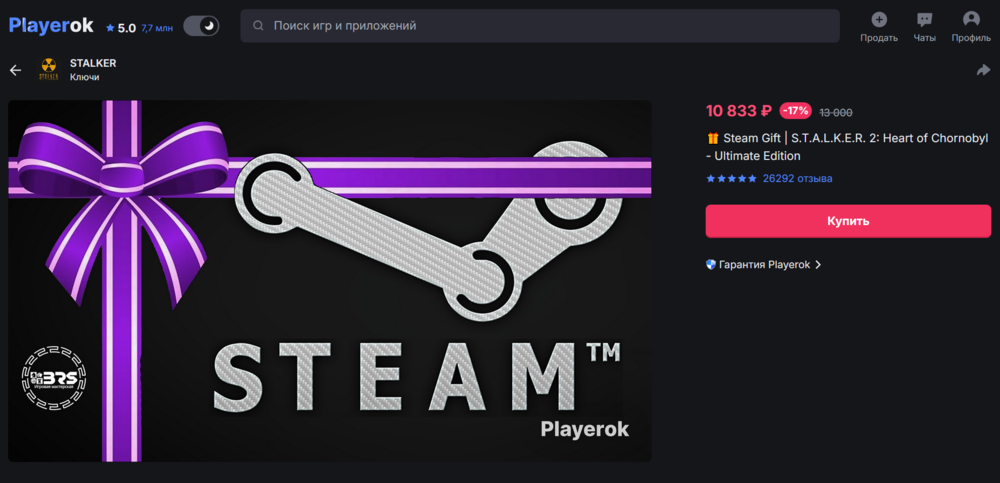This screenshot has width=1000, height=483.
Task: Share listing with the arrow icon
Action: (x=983, y=70)
